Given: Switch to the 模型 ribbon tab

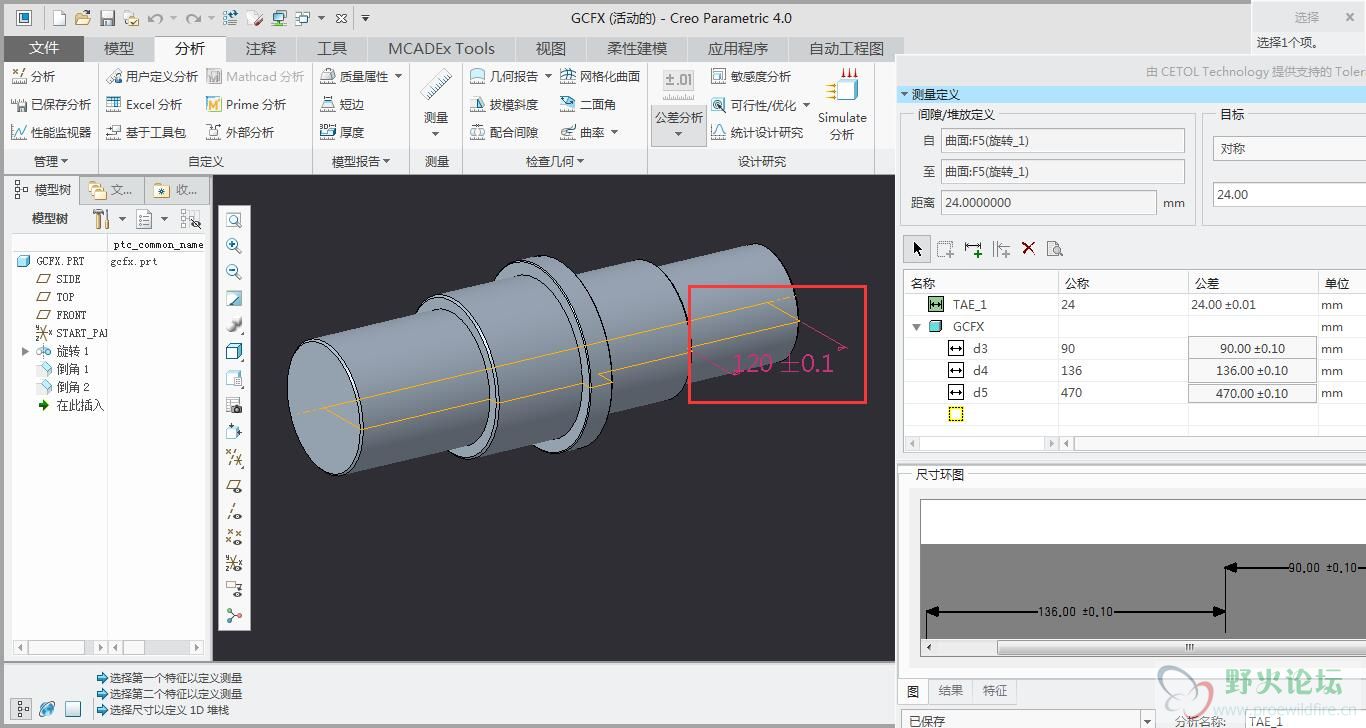Looking at the screenshot, I should pos(119,48).
